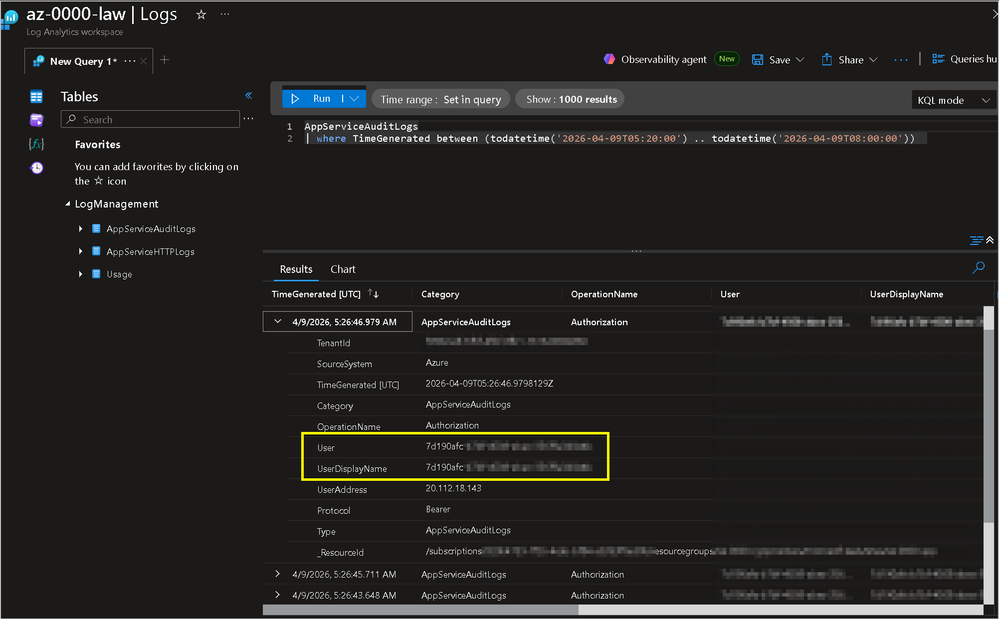Collapse the Tables panel with double chevron
The width and height of the screenshot is (999, 619).
[x=249, y=96]
